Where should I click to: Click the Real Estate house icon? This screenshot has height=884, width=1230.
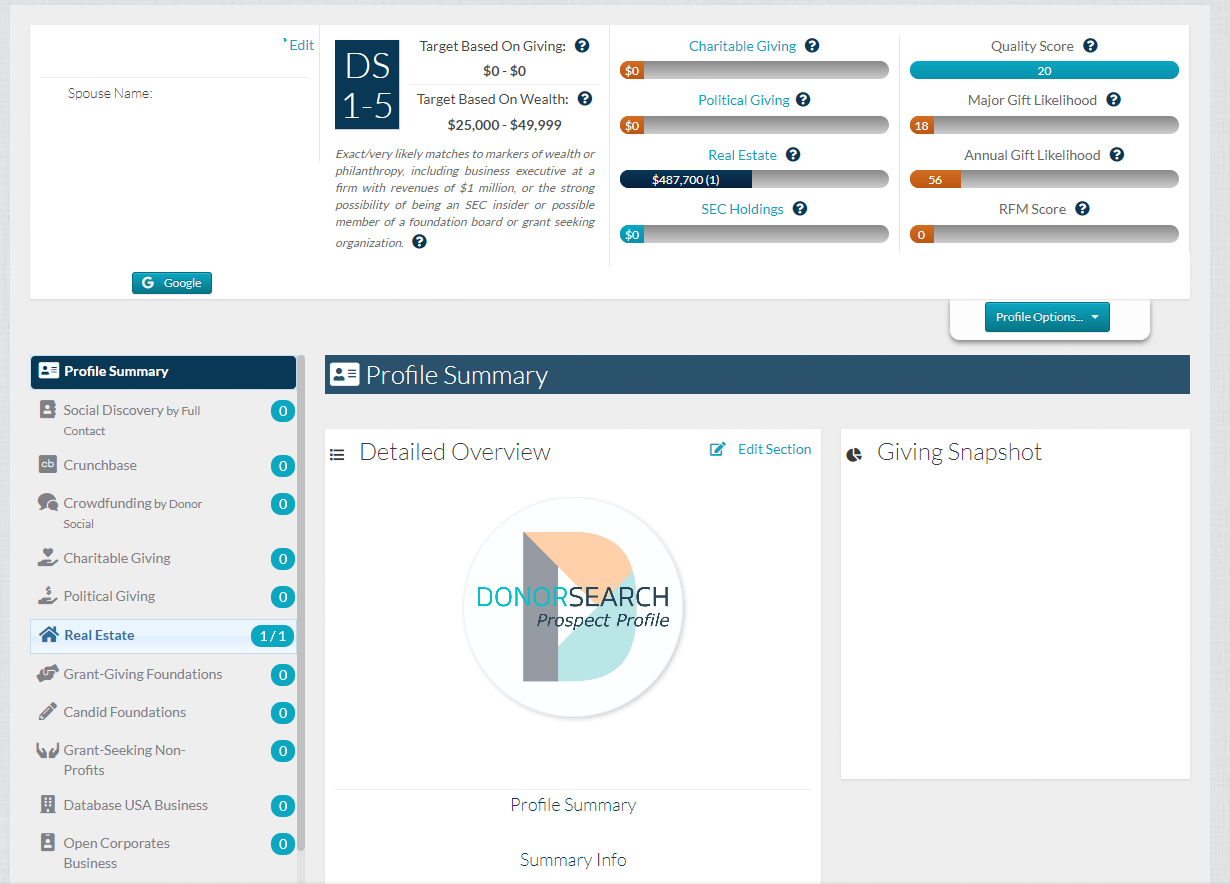[48, 634]
